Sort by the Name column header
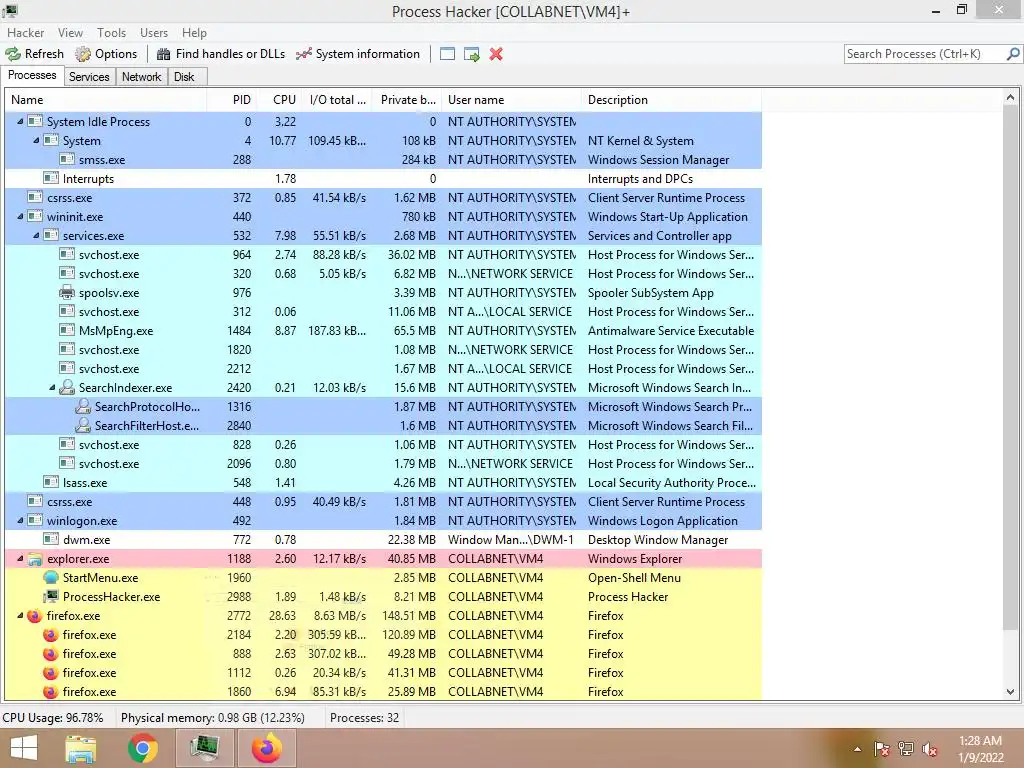Viewport: 1024px width, 768px height. 106,100
